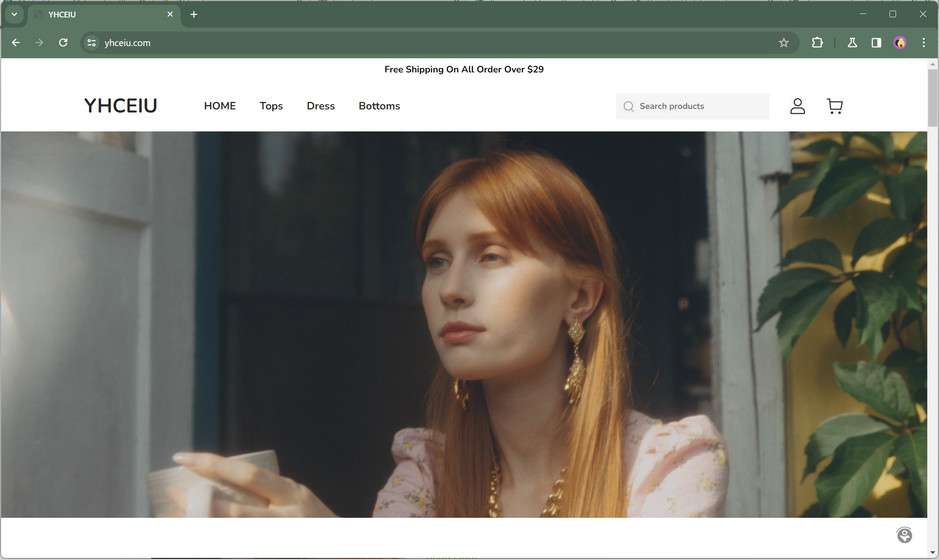Click the Search products field

click(x=692, y=106)
